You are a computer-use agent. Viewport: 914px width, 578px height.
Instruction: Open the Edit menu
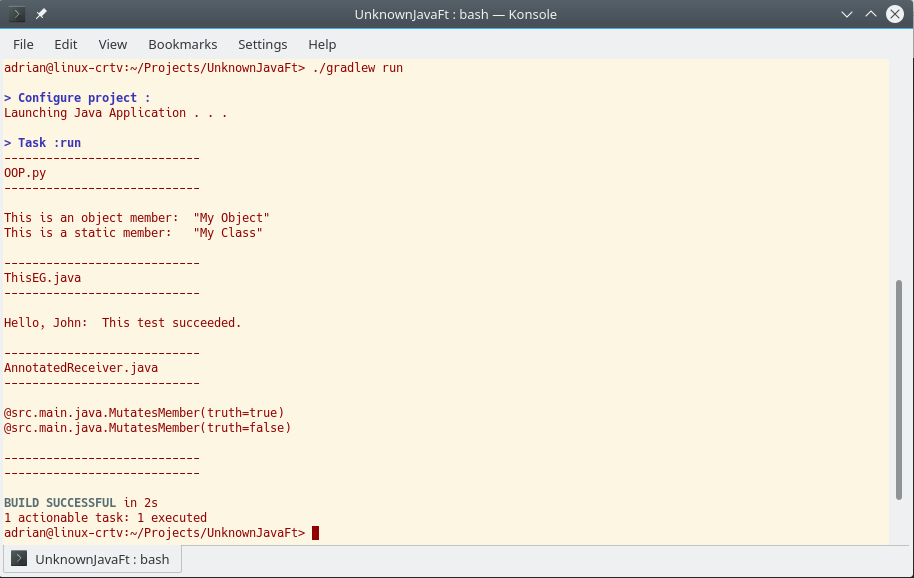65,44
